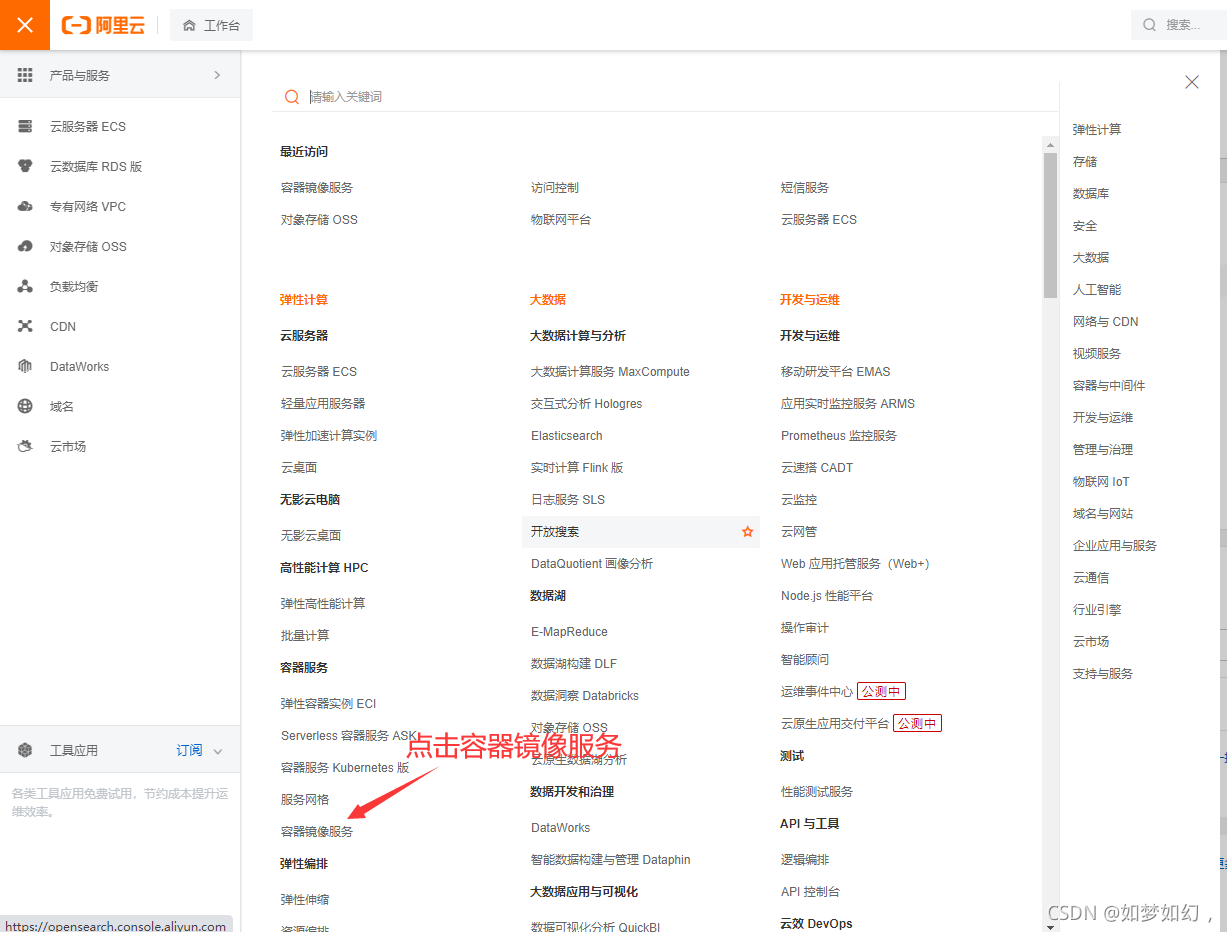This screenshot has height=932, width=1227.
Task: Select the 云服务器 ECS sidebar icon
Action: (x=26, y=126)
